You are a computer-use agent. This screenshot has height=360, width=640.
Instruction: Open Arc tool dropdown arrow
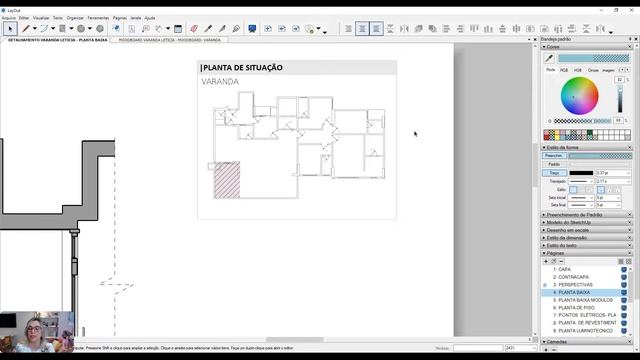53,29
